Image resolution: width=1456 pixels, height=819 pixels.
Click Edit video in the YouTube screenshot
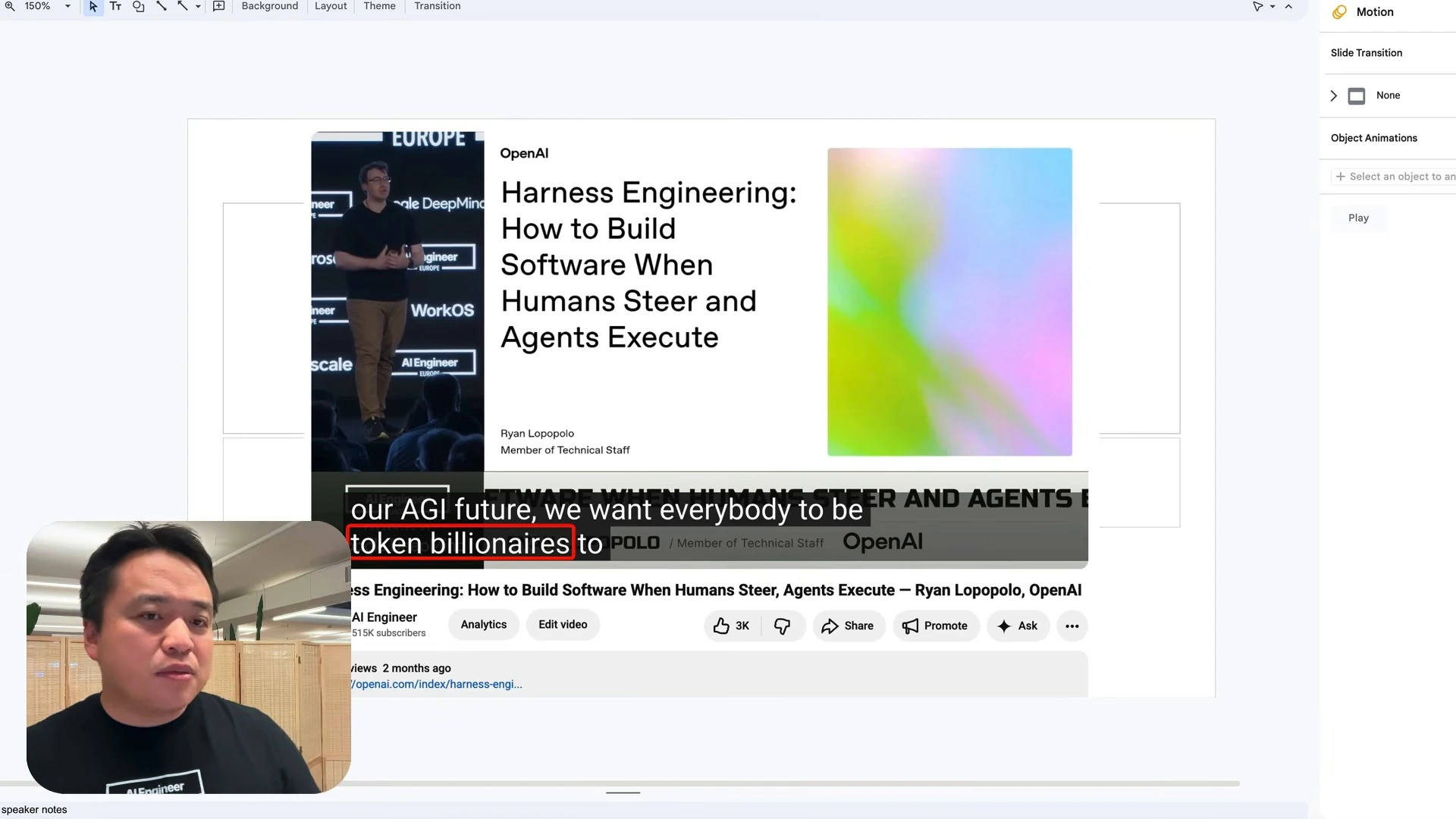(x=563, y=625)
